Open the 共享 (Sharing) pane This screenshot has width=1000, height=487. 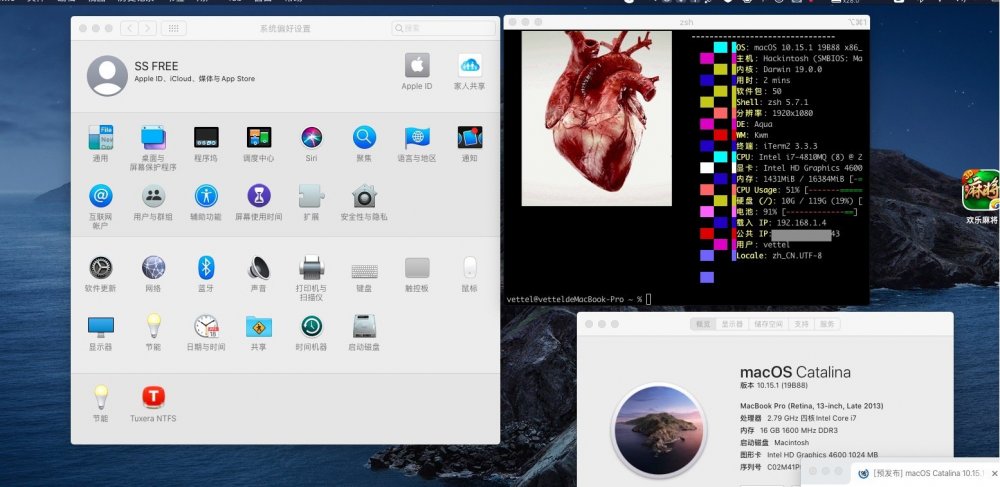(x=259, y=326)
